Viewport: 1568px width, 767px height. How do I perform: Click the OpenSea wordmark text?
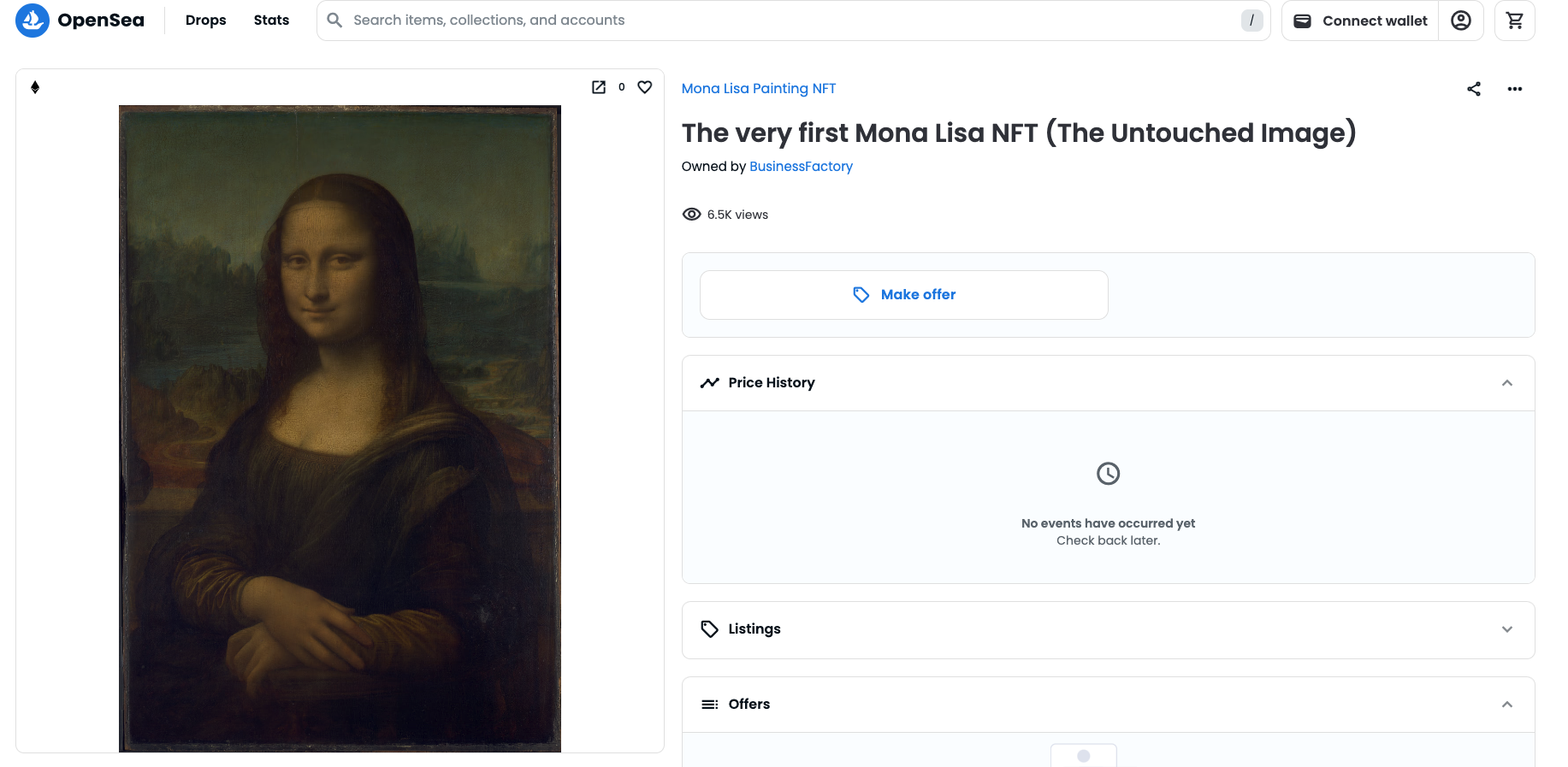coord(101,20)
